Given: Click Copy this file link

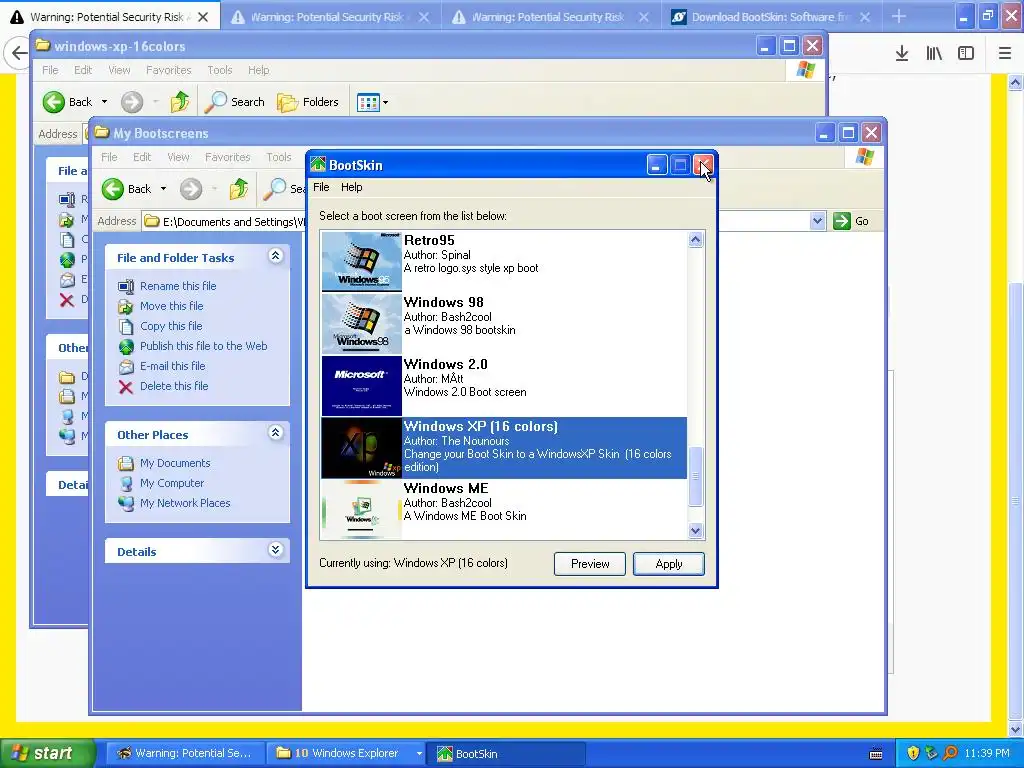Looking at the screenshot, I should click(x=171, y=326).
